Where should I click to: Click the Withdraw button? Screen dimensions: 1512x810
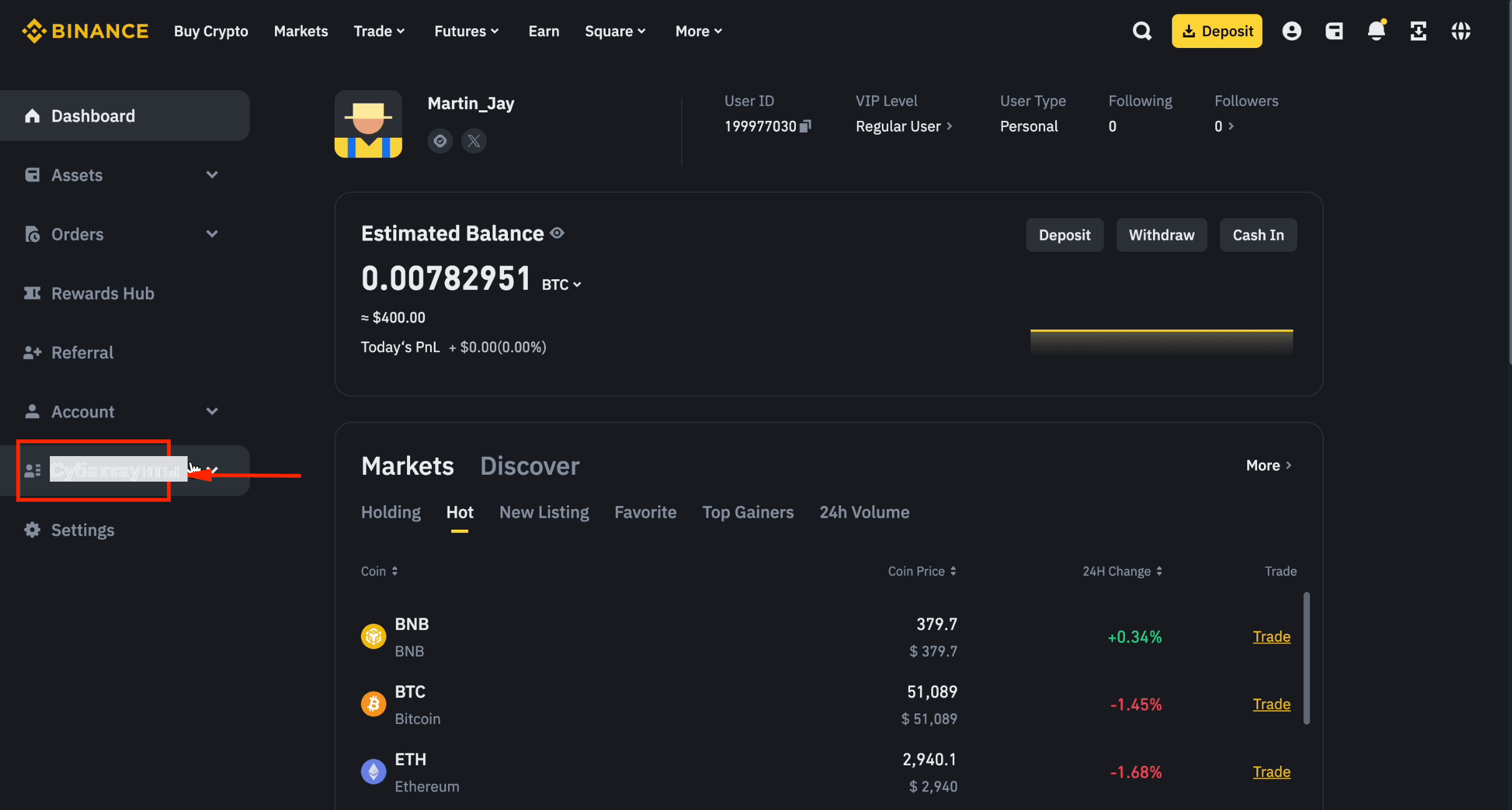[x=1161, y=235]
